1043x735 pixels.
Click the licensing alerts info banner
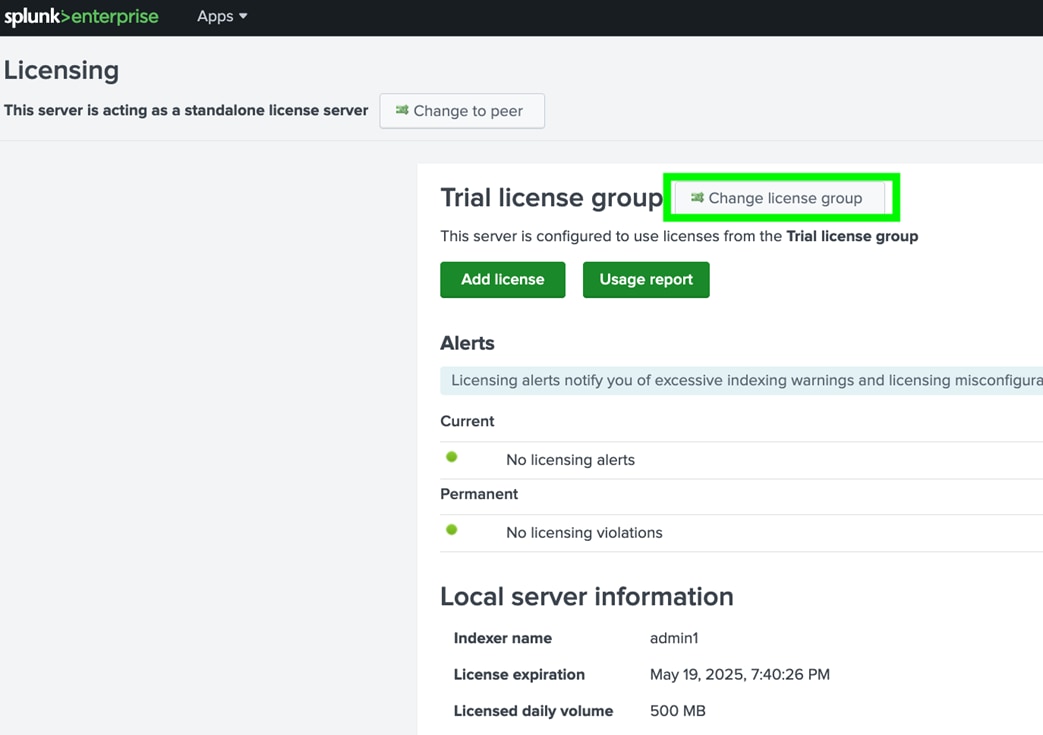741,380
